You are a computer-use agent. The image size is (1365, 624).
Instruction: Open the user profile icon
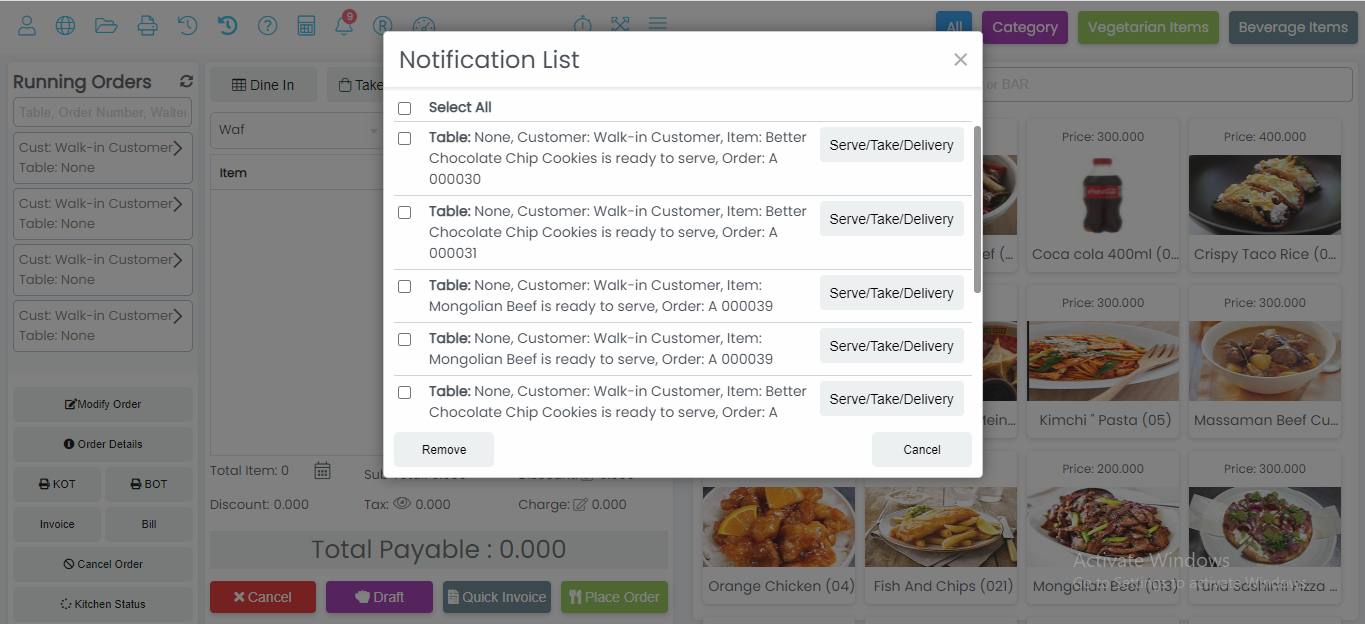tap(27, 26)
